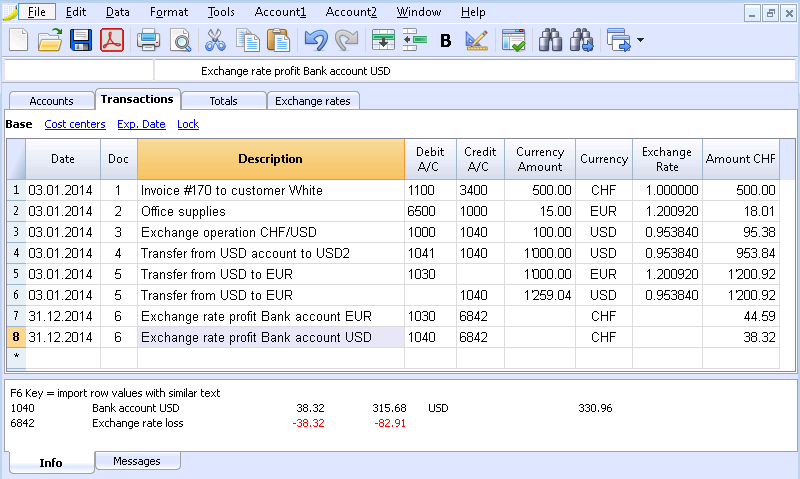Viewport: 800px width, 479px height.
Task: Click the Date column header
Action: 63,159
